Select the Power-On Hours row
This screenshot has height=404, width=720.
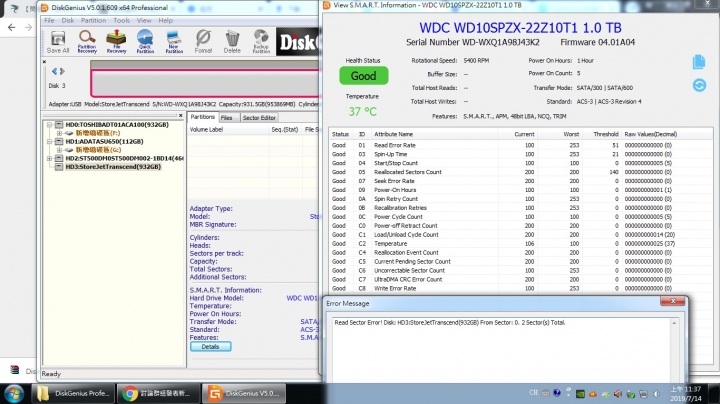pos(521,190)
